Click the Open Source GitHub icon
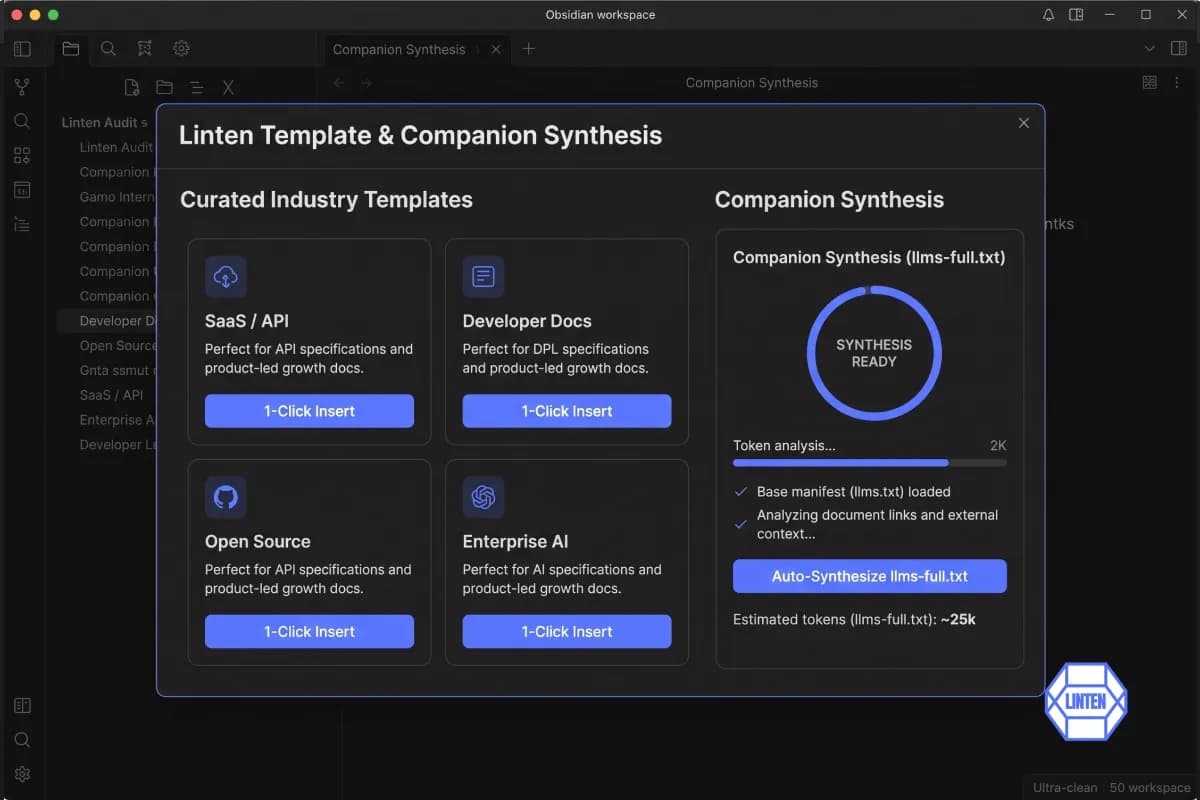 [x=226, y=497]
